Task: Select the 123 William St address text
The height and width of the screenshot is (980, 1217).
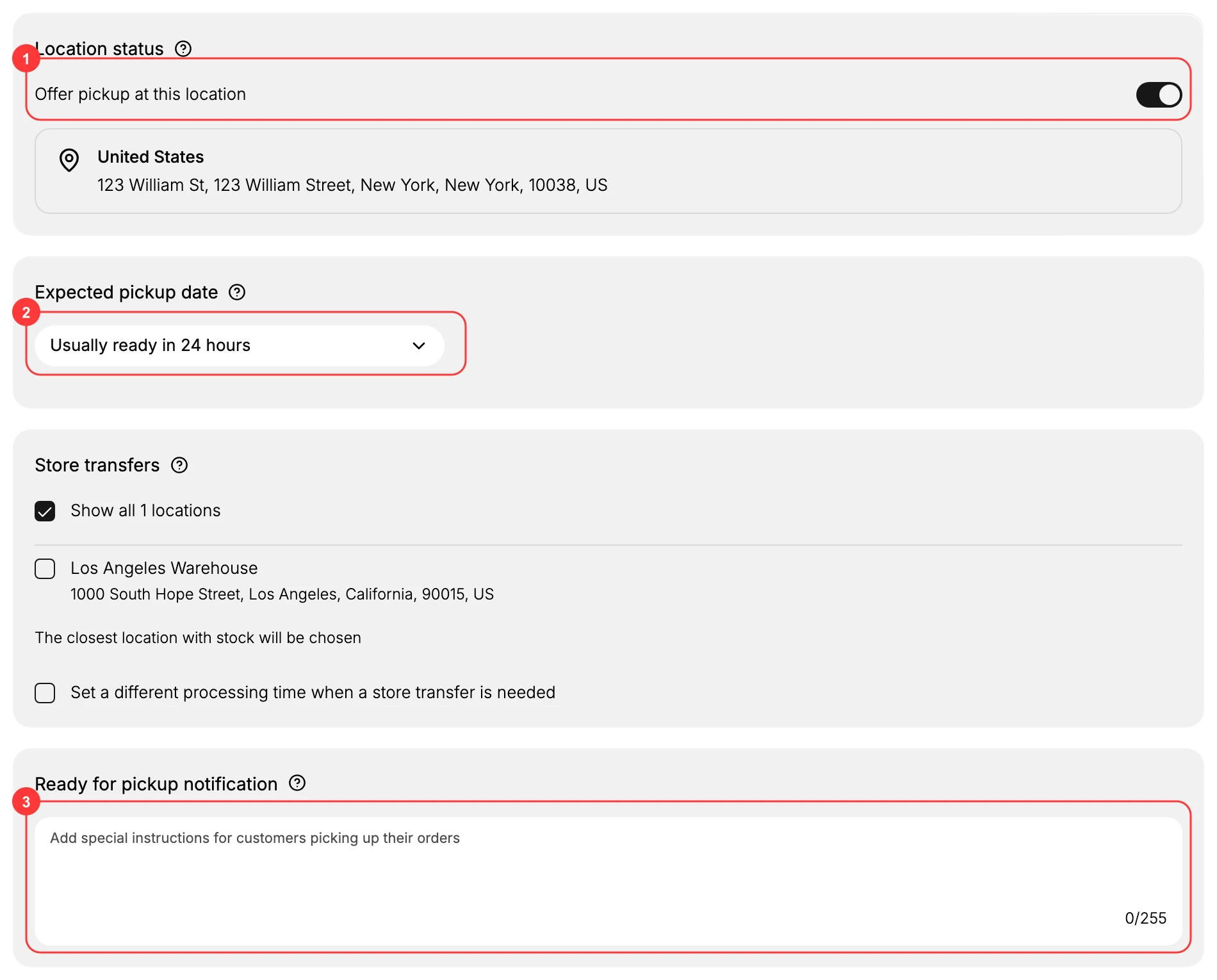Action: pyautogui.click(x=352, y=185)
